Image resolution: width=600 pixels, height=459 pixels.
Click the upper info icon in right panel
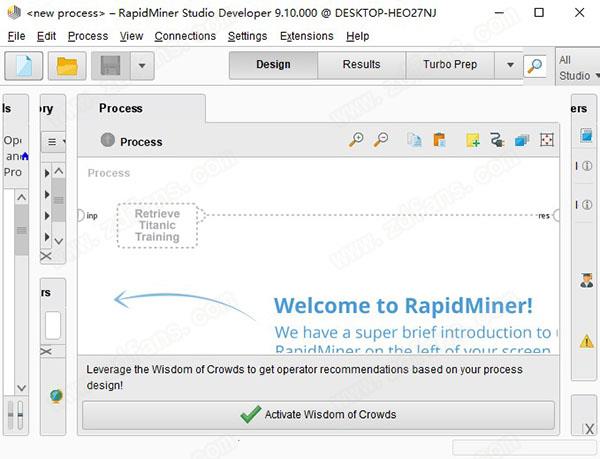click(587, 166)
